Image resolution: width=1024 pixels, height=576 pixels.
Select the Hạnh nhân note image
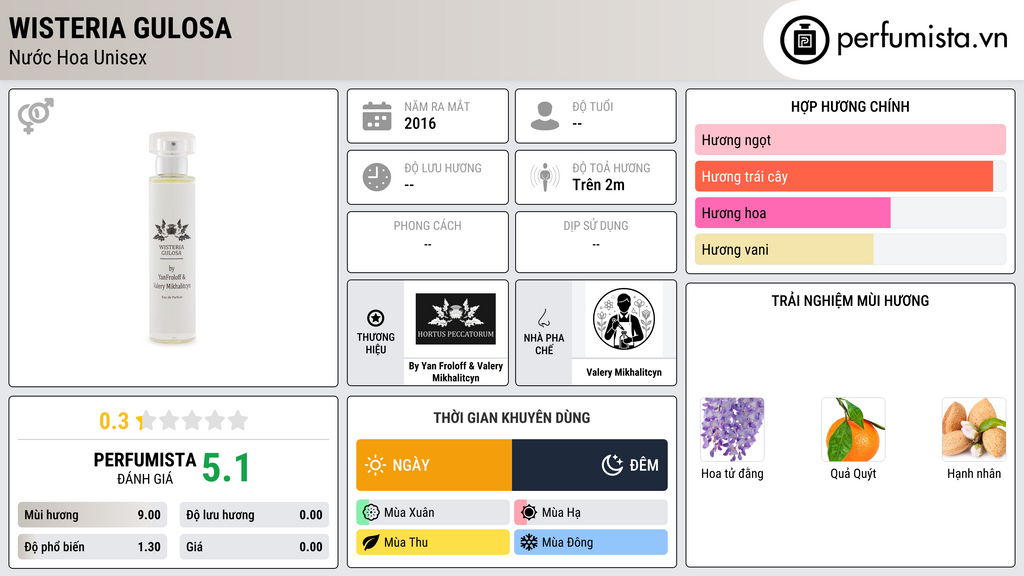974,430
